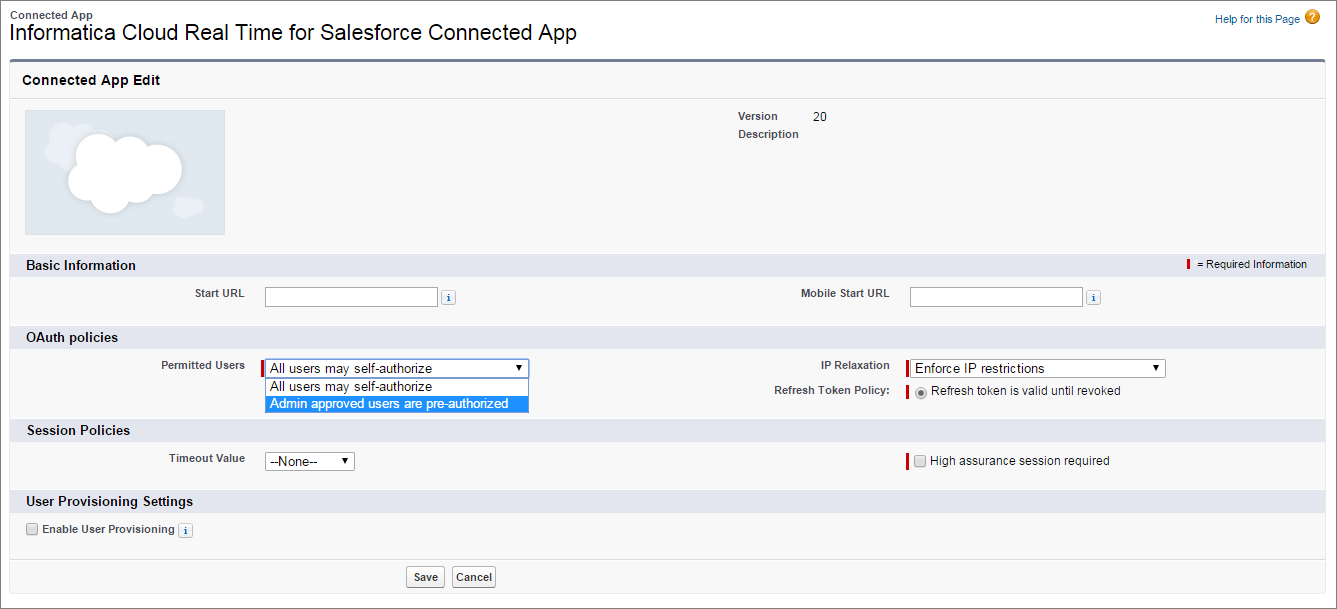Save the connected app settings
The image size is (1337, 609).
(426, 577)
